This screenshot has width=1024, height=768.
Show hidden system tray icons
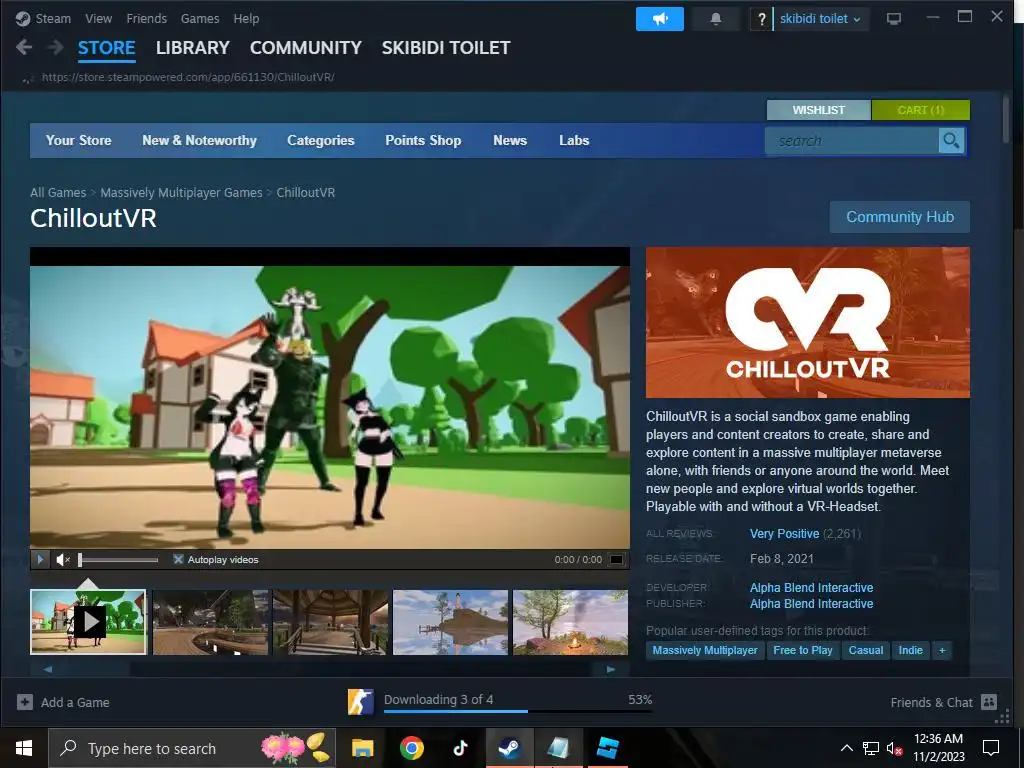click(x=846, y=748)
